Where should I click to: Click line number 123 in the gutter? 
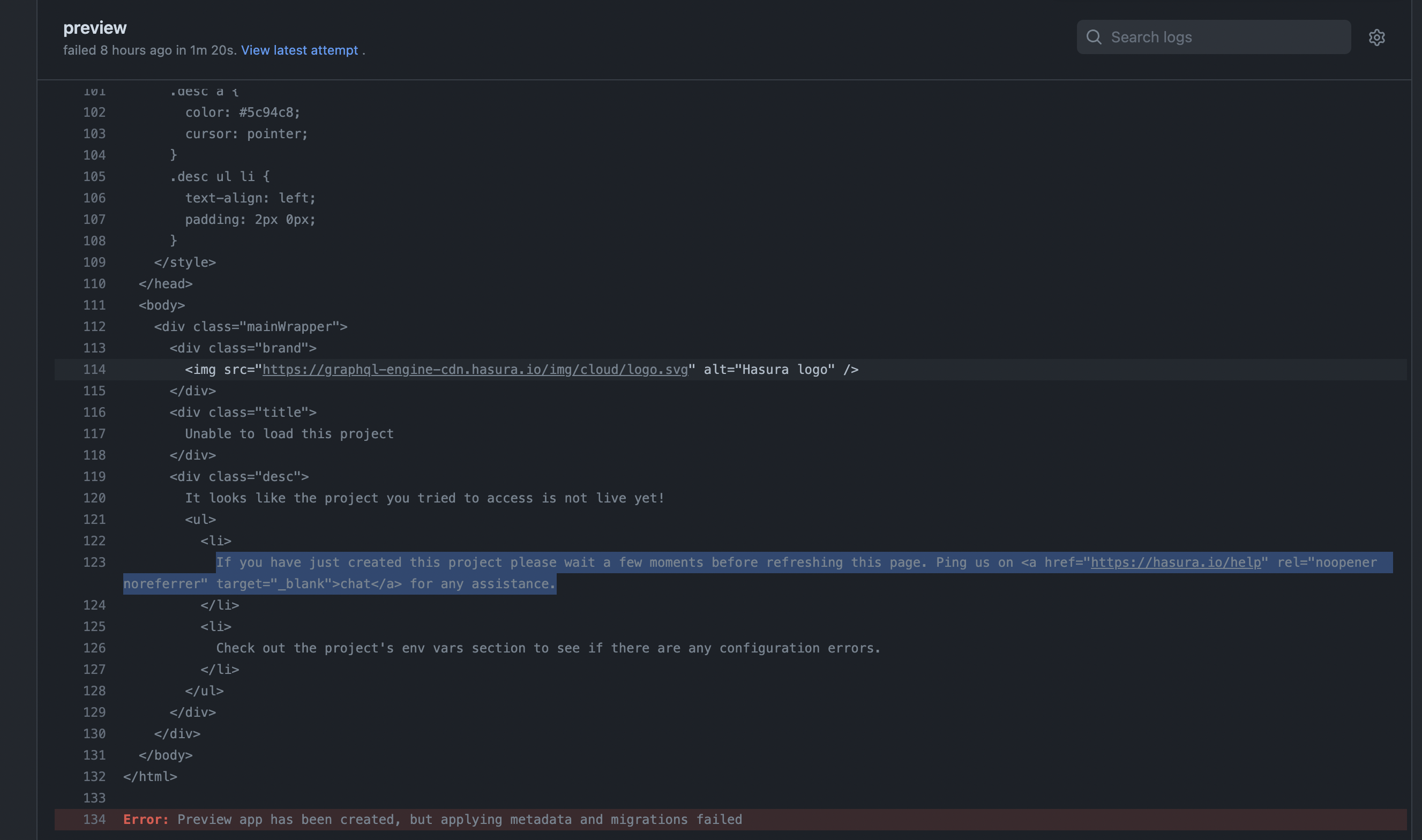(94, 562)
